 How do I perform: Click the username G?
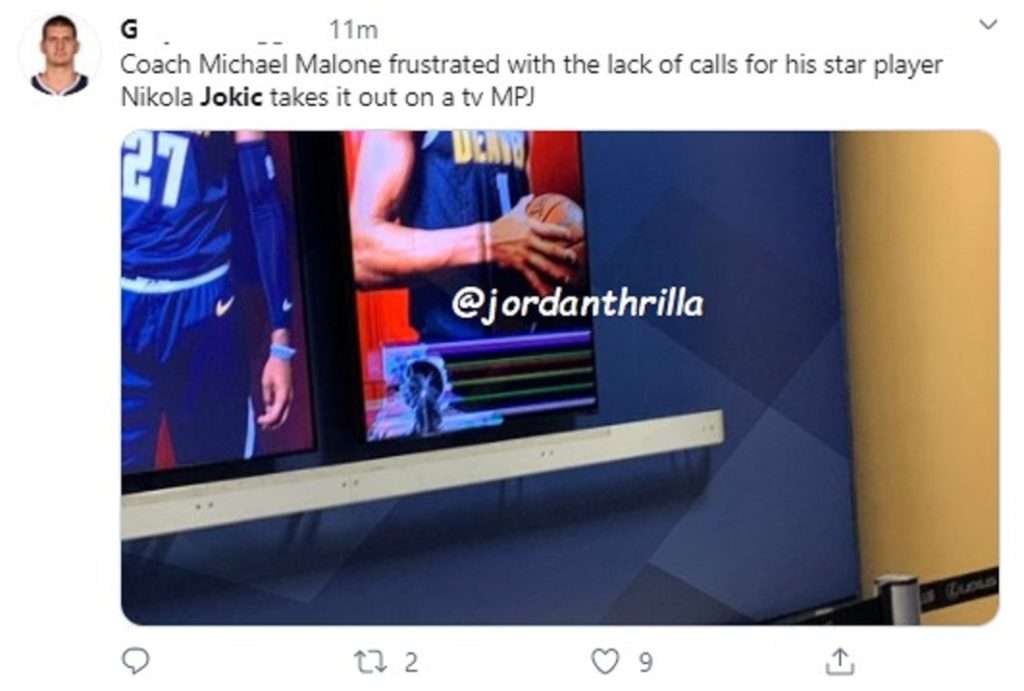[129, 29]
